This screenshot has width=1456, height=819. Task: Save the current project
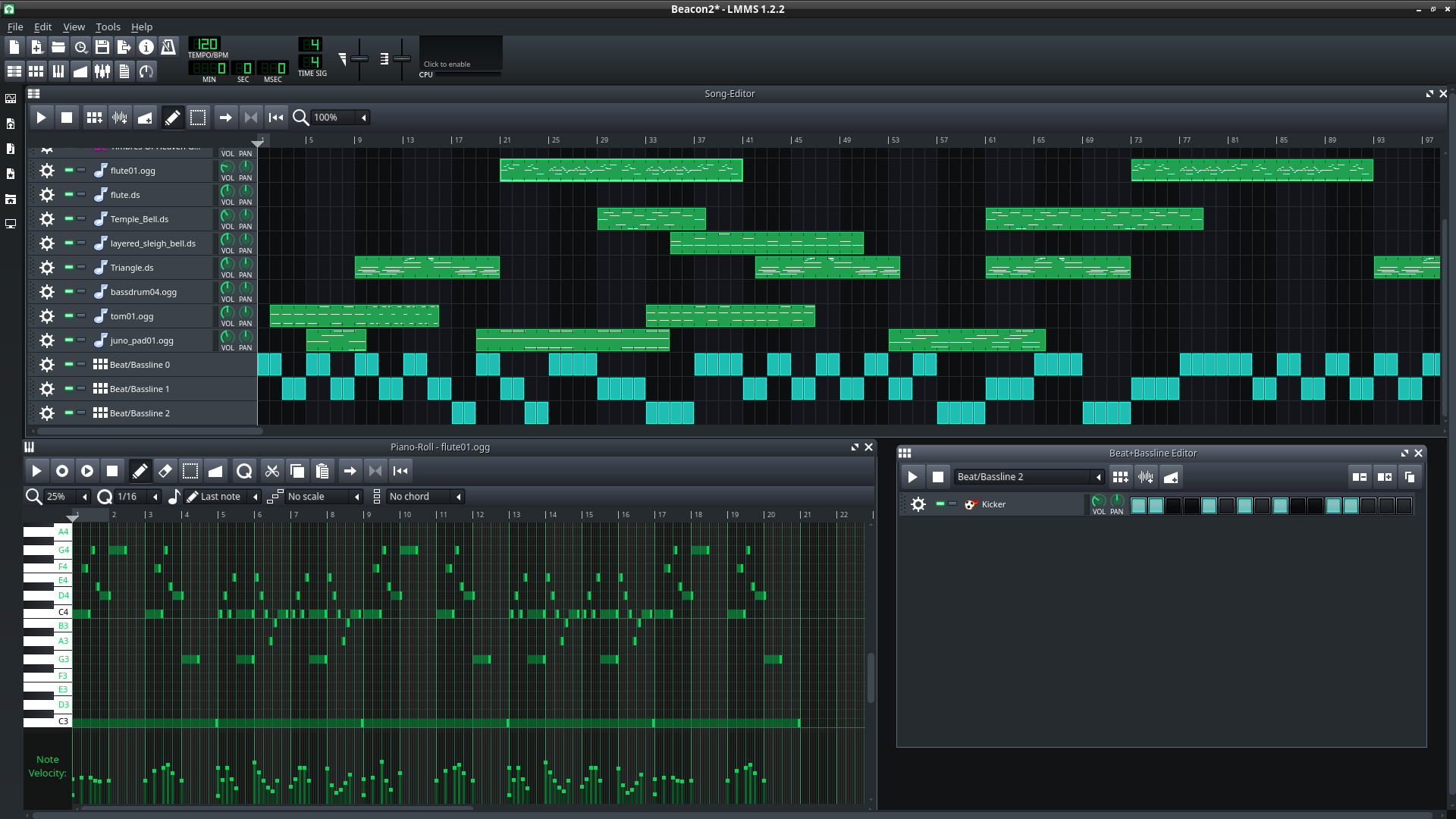pos(102,47)
